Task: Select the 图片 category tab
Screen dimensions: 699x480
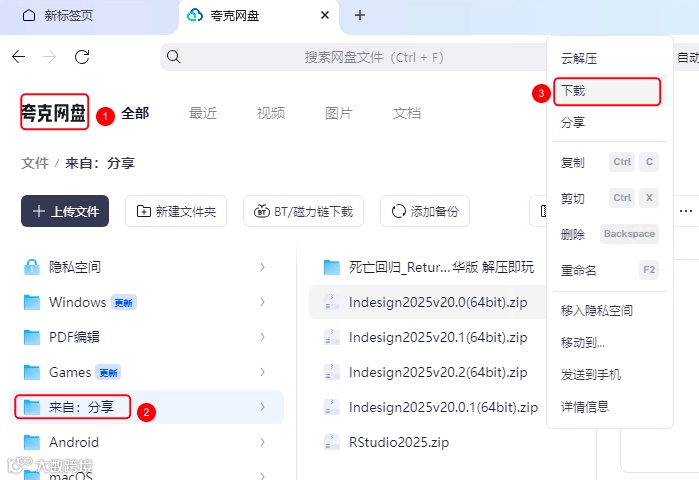Action: 339,113
